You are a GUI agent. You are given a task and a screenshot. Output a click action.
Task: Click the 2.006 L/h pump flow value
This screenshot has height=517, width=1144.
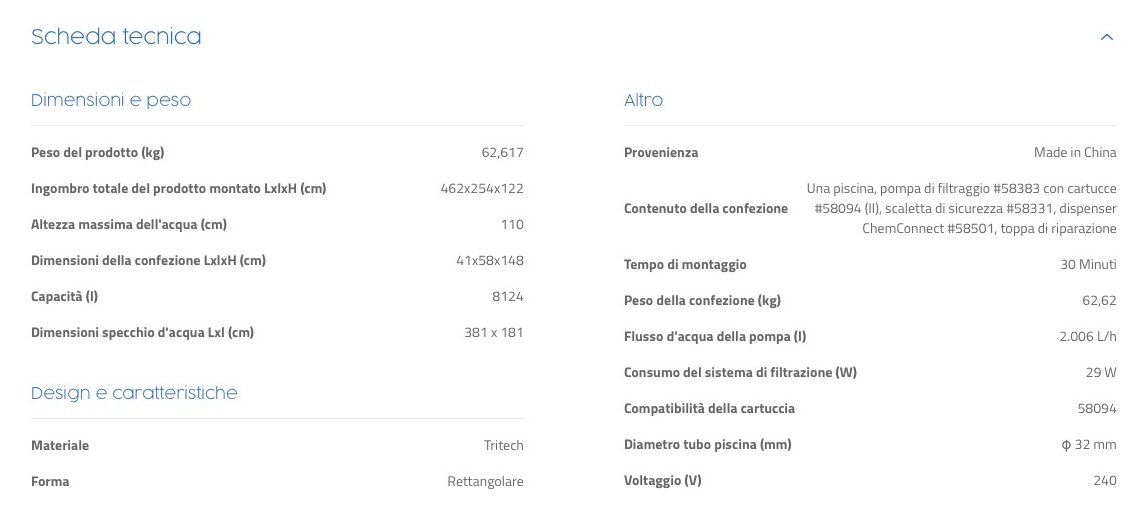click(x=1087, y=337)
